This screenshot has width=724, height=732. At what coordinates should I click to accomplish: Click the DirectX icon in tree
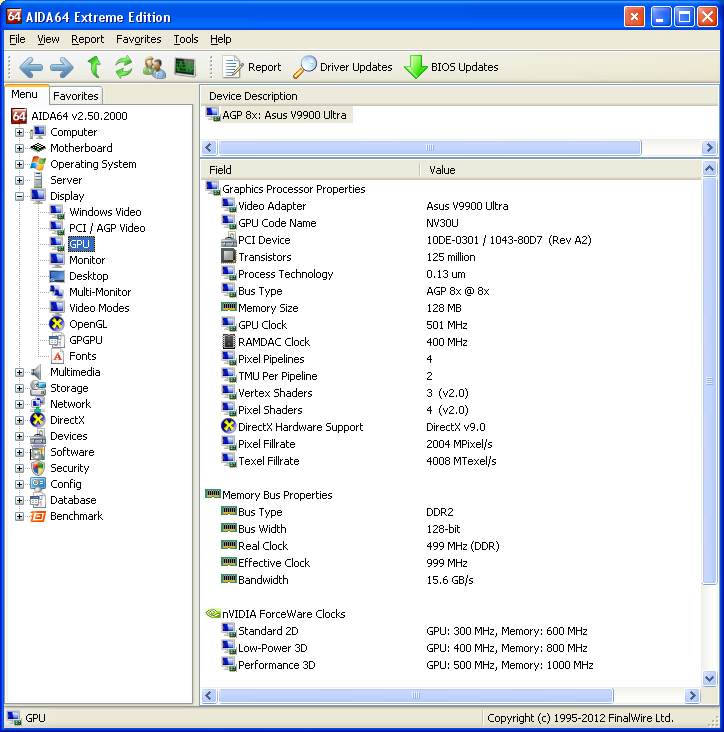[x=38, y=420]
